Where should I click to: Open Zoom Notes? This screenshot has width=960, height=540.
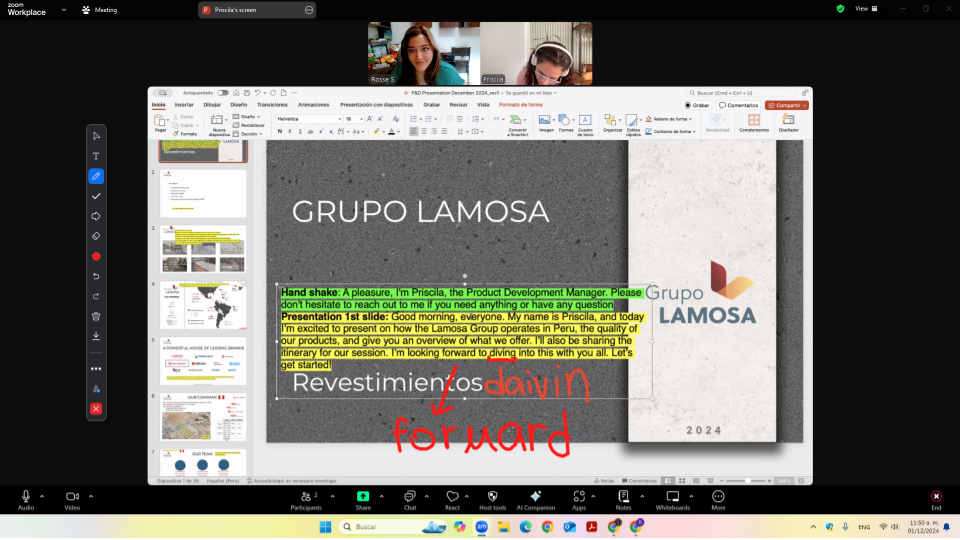[x=623, y=500]
